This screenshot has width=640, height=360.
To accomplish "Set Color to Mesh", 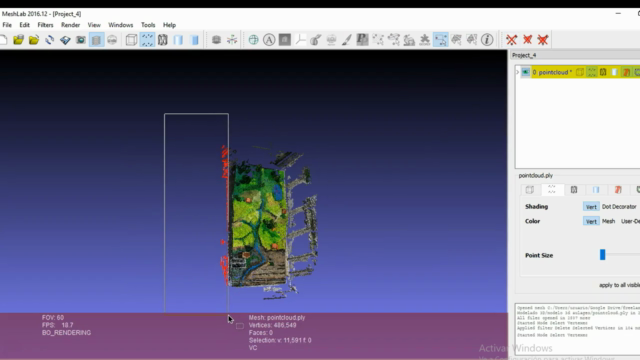I will point(608,221).
